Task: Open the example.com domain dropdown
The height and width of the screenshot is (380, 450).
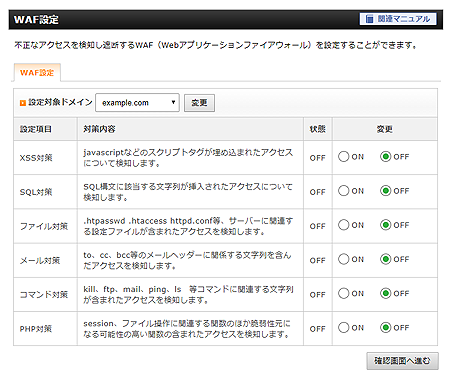Action: [137, 103]
